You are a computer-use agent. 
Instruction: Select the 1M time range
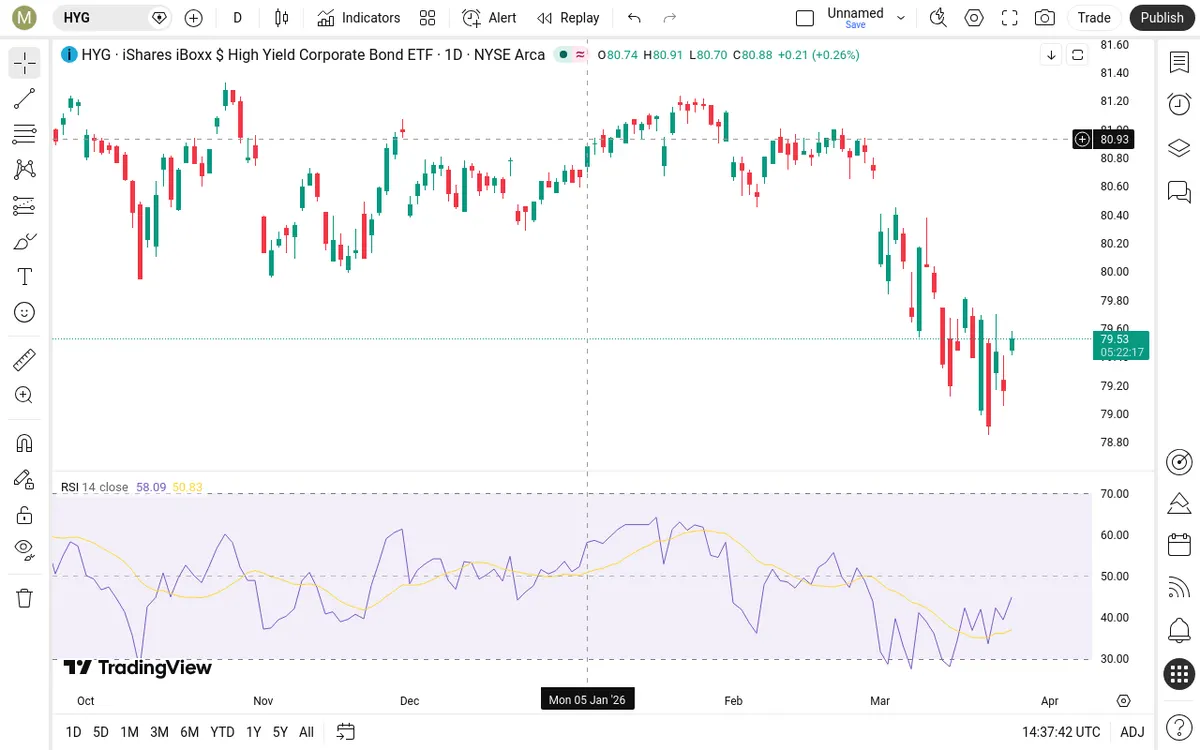pos(129,732)
